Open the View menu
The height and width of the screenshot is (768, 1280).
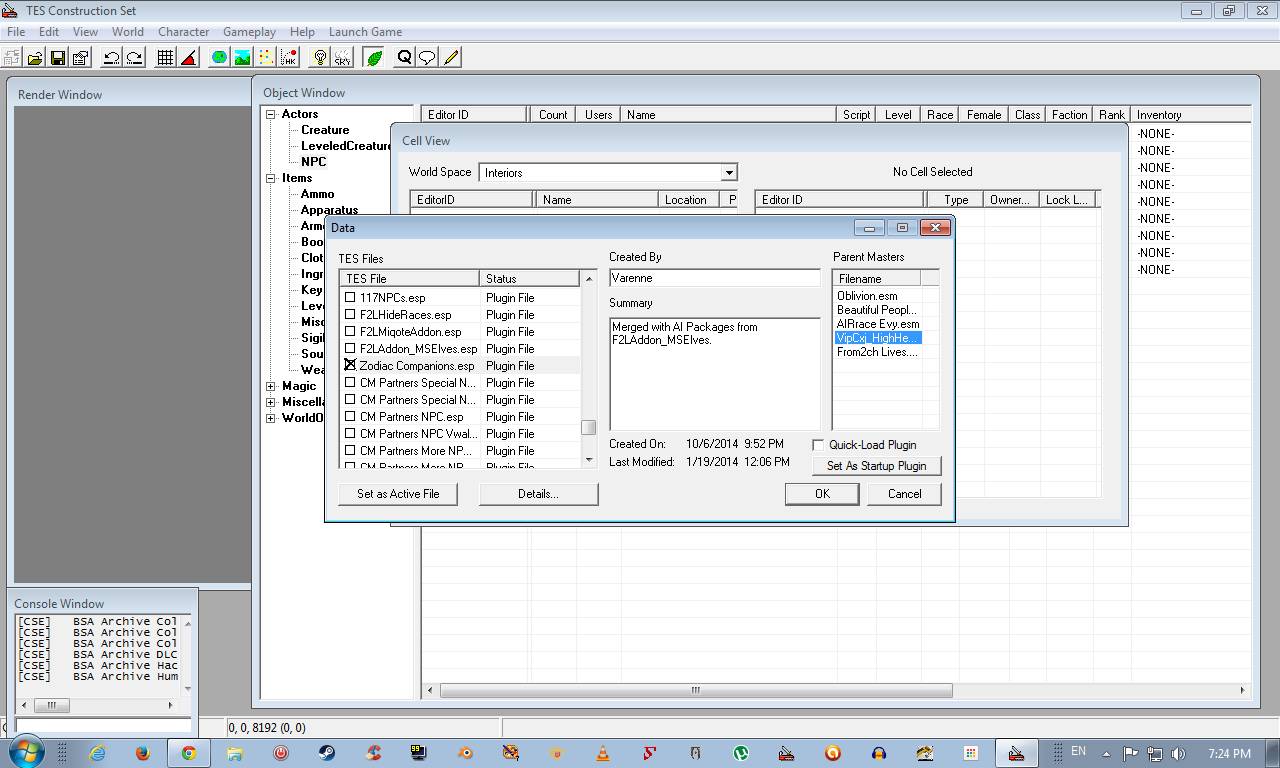click(85, 32)
